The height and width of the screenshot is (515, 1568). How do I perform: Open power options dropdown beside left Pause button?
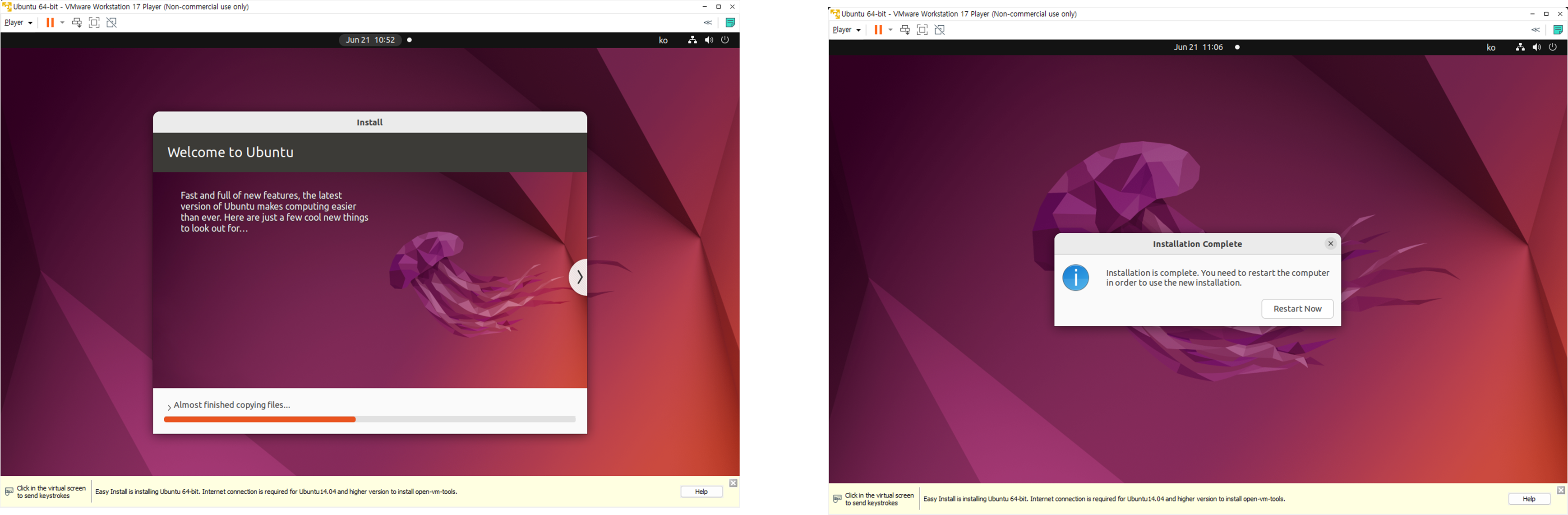(x=63, y=23)
